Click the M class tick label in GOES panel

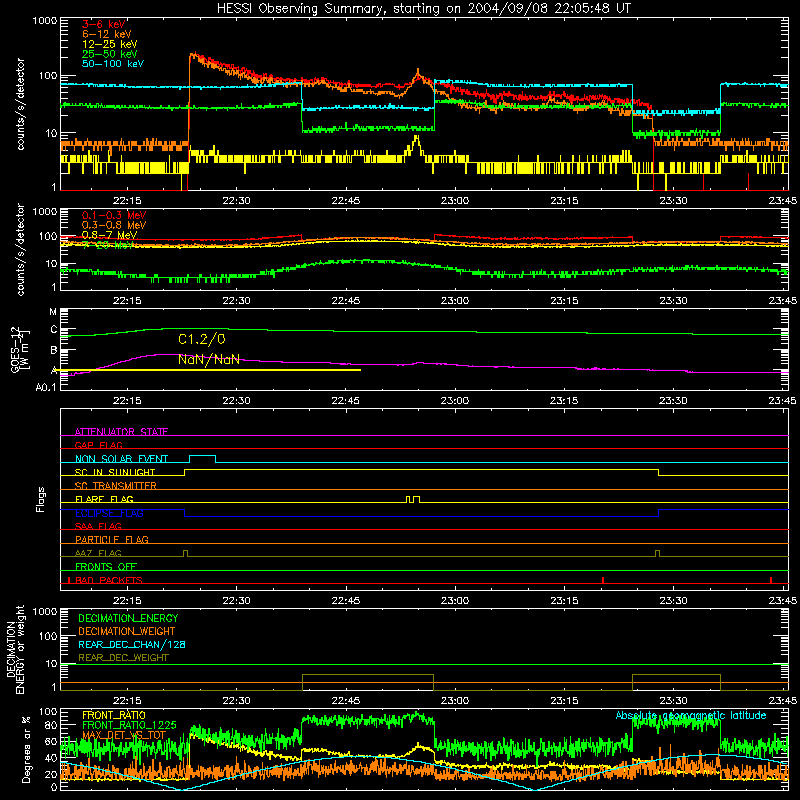pos(53,312)
